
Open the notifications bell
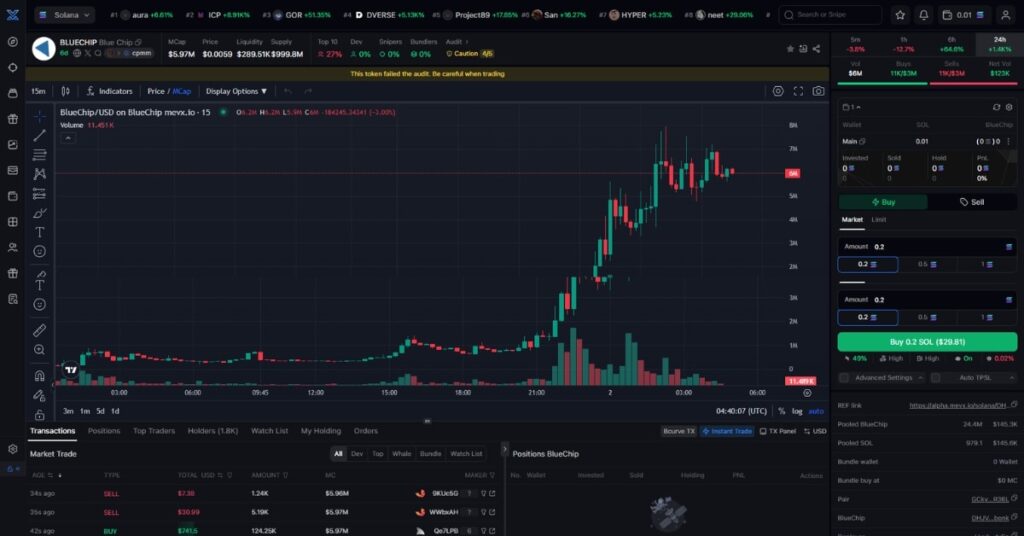[923, 14]
